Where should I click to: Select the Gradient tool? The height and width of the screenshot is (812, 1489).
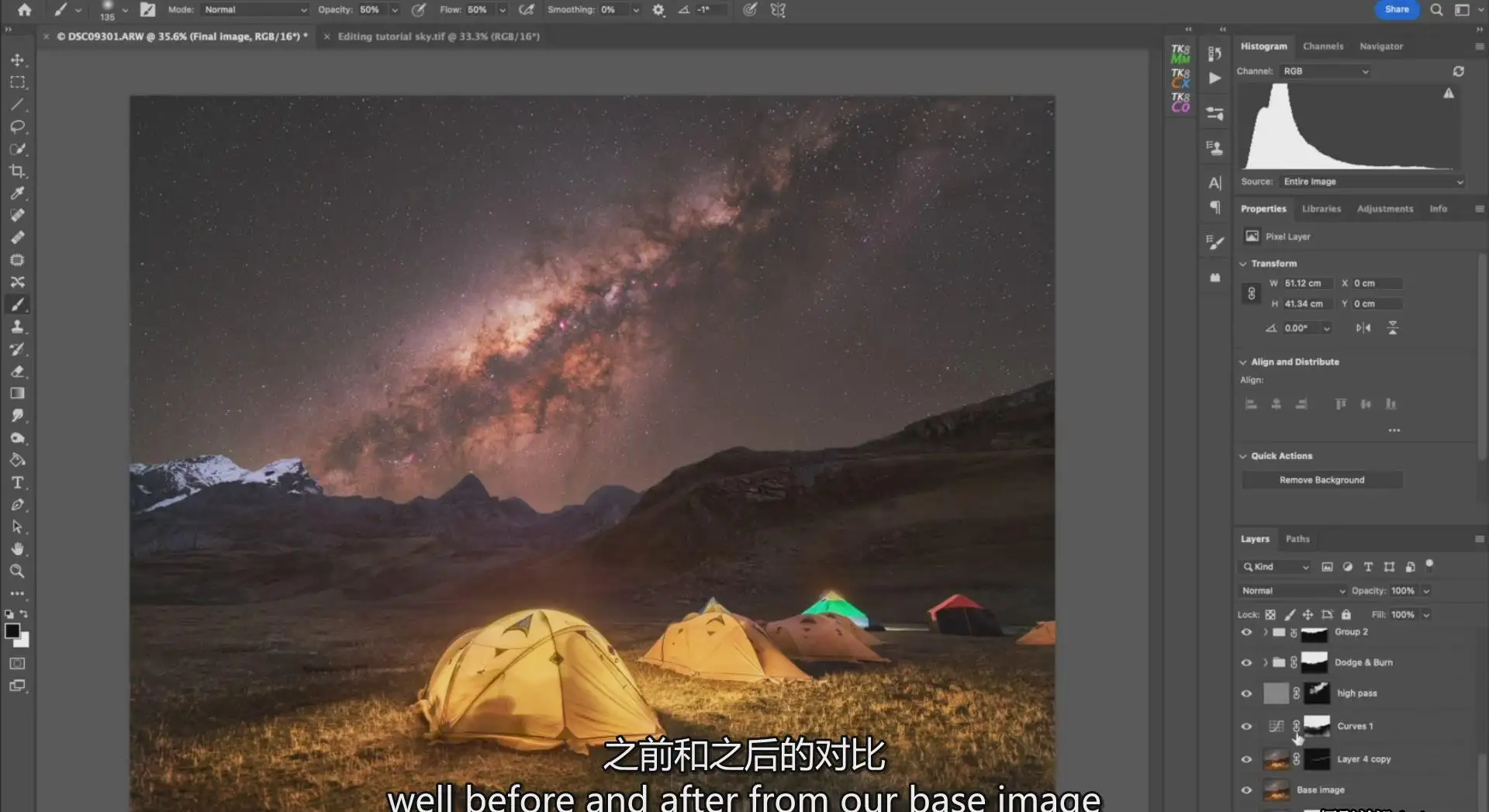tap(17, 393)
